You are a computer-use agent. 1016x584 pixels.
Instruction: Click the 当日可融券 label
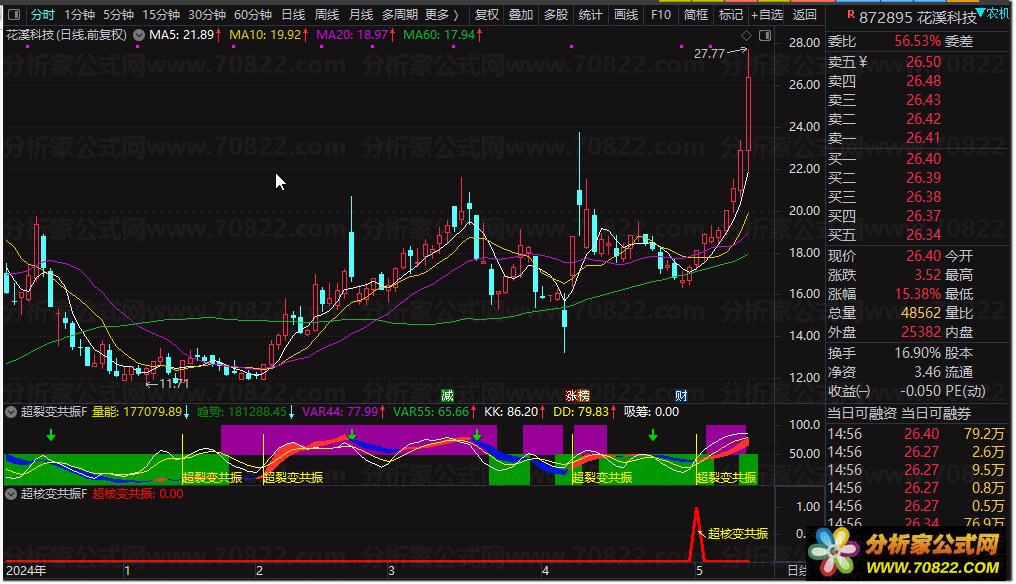click(936, 414)
